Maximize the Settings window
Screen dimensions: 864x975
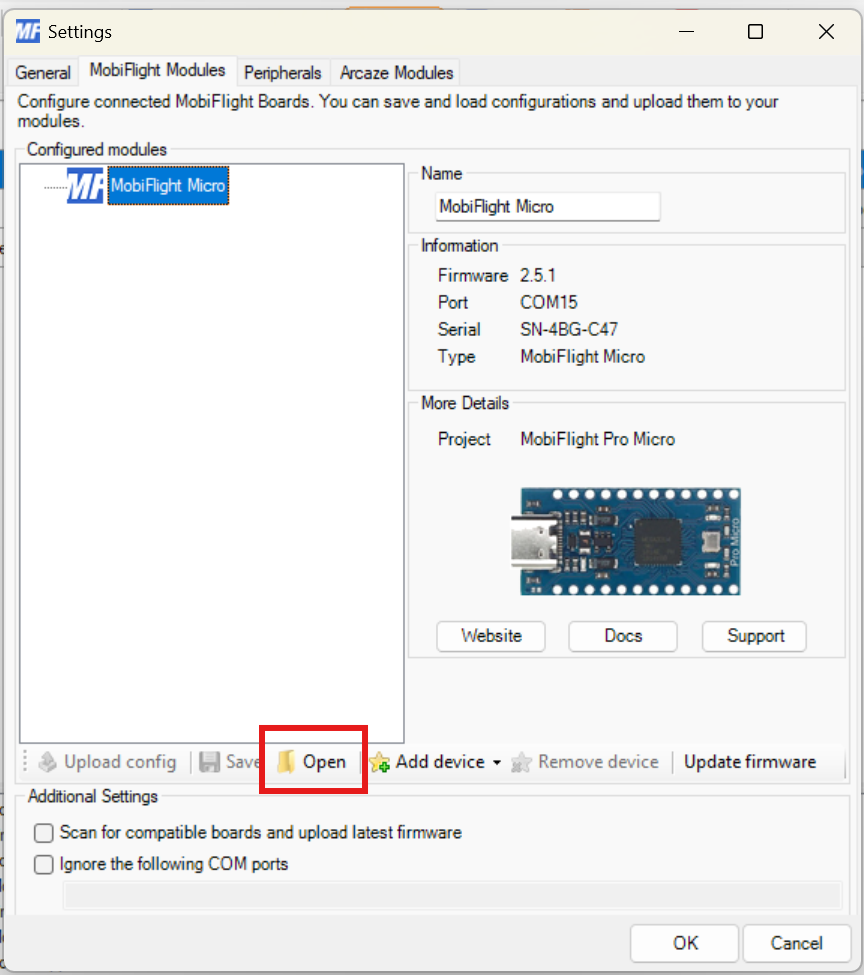coord(755,32)
